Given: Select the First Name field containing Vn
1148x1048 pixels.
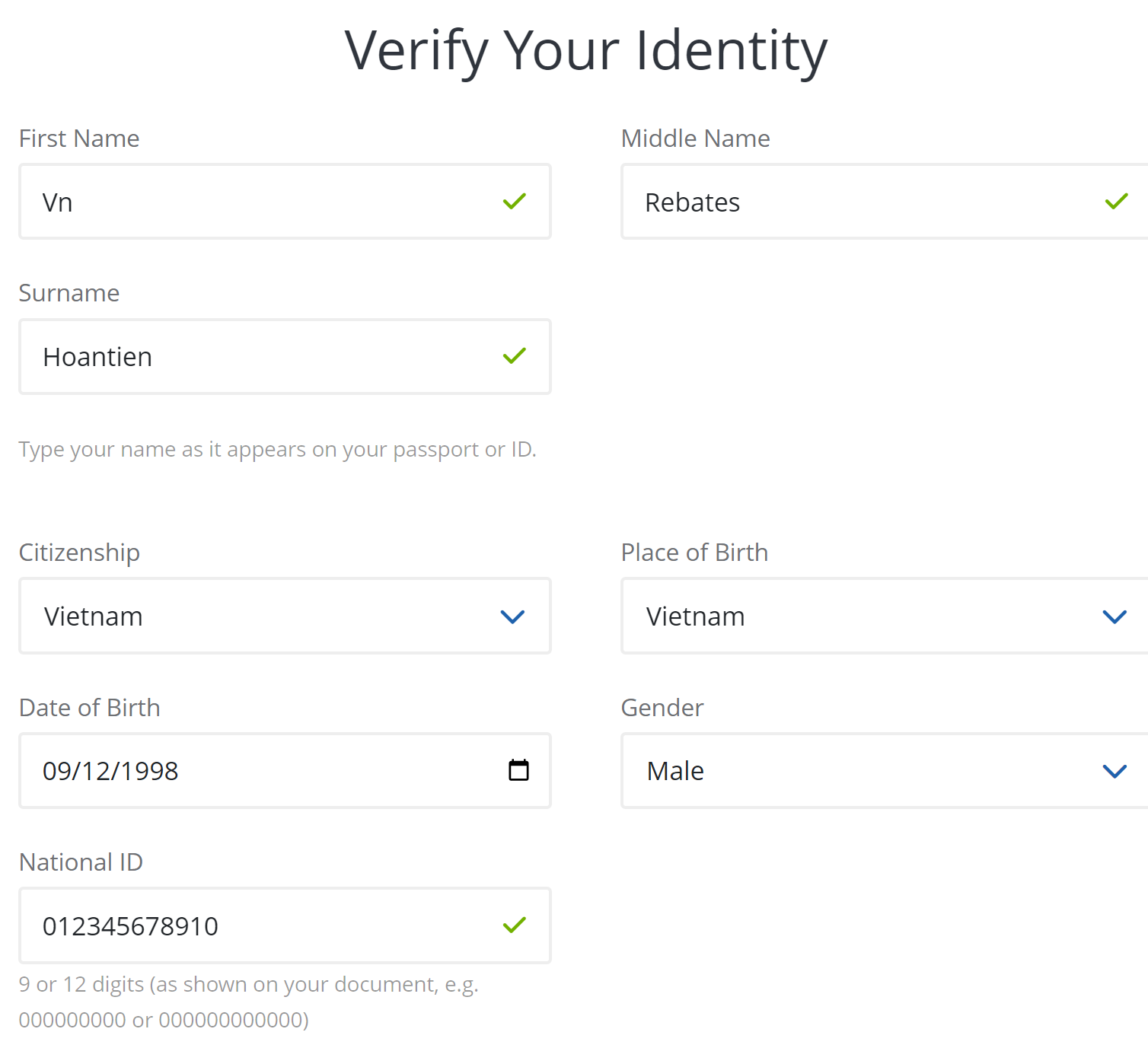Looking at the screenshot, I should [285, 202].
